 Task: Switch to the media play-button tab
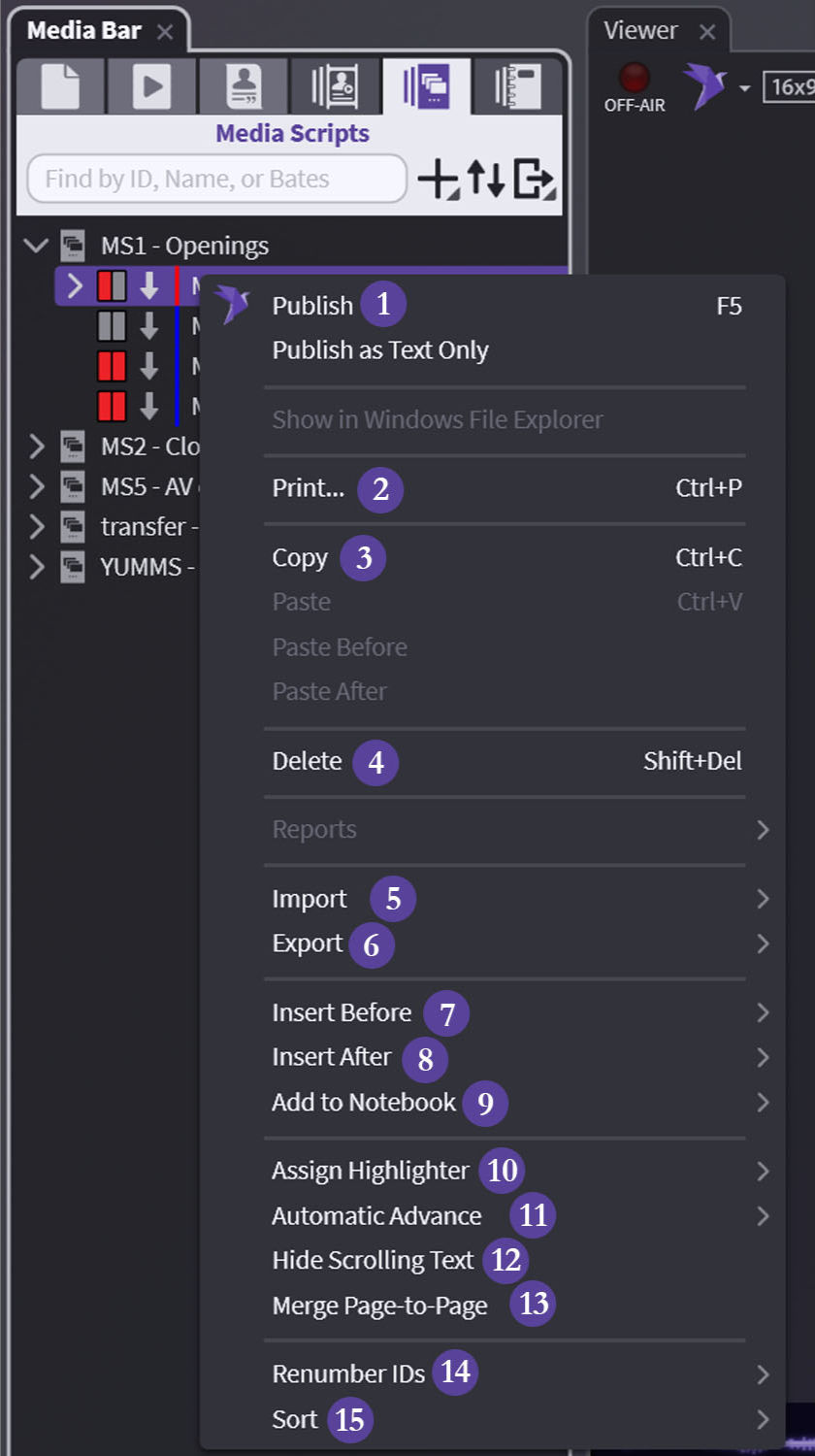(151, 85)
